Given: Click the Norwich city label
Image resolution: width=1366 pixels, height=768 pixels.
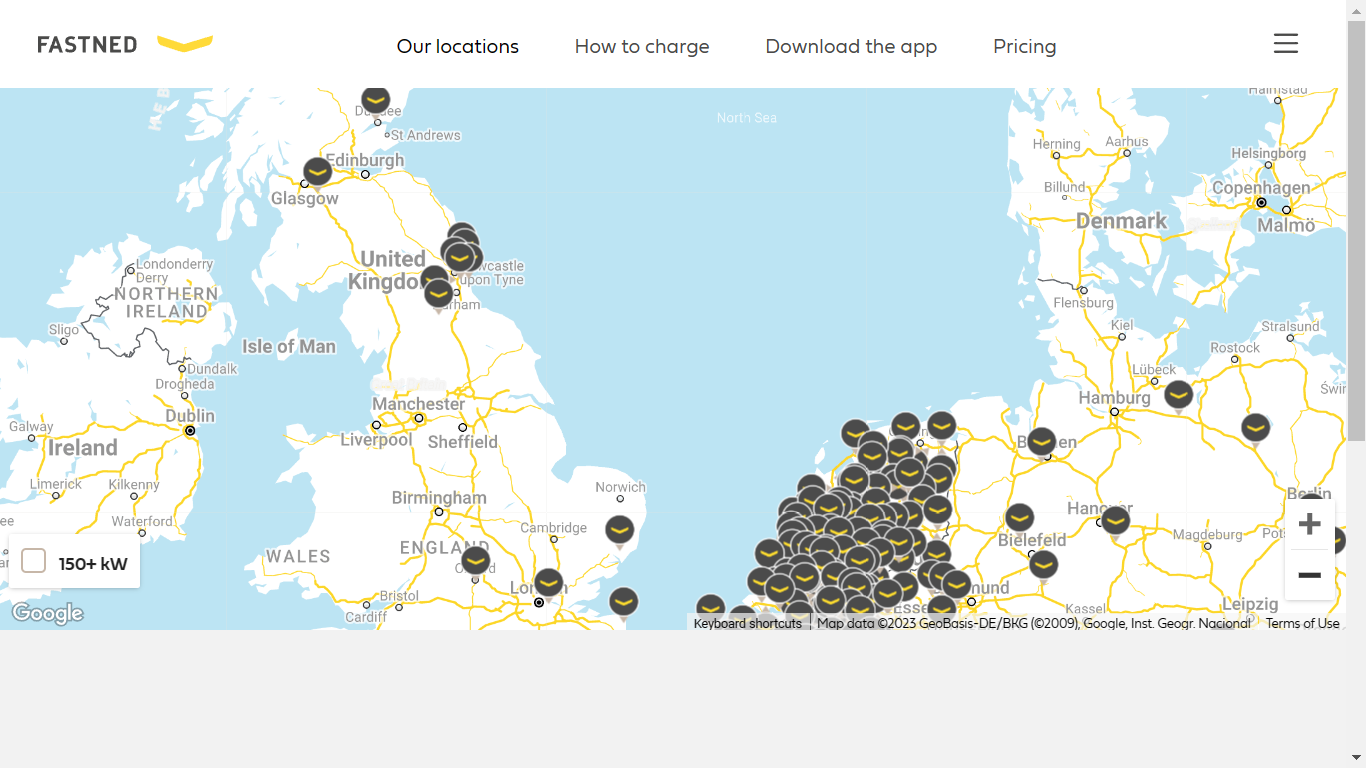Looking at the screenshot, I should pos(620,488).
